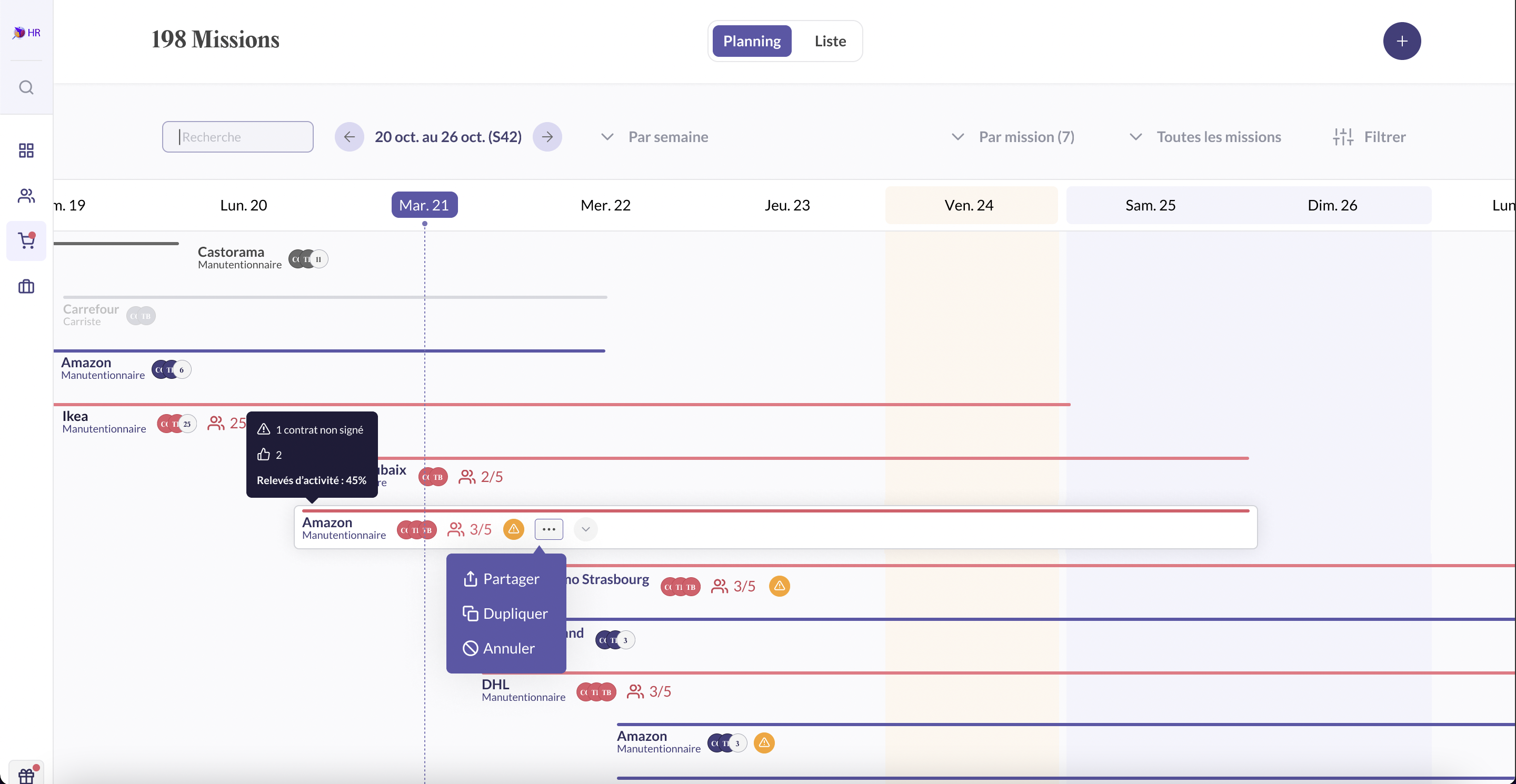Open the Toutes les missions dropdown
The image size is (1516, 784).
(1205, 137)
